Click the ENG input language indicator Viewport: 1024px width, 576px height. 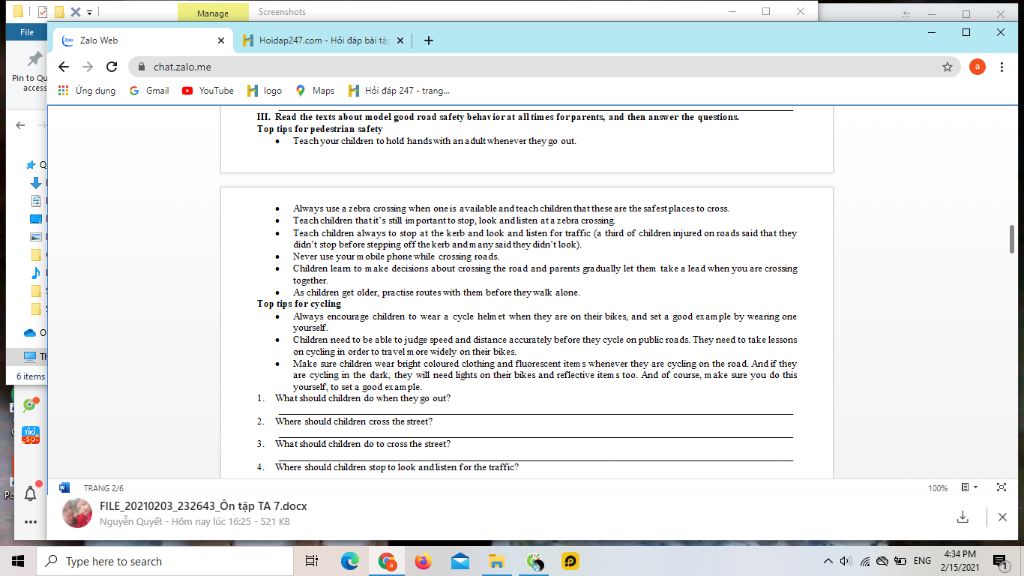(922, 561)
